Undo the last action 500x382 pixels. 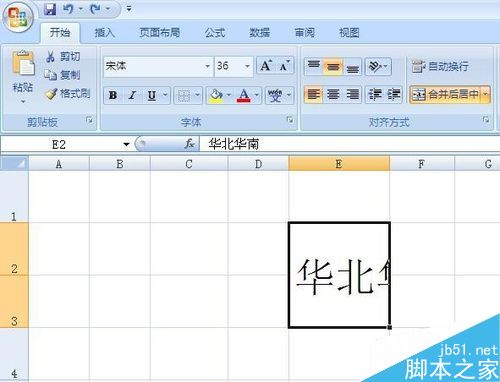68,9
